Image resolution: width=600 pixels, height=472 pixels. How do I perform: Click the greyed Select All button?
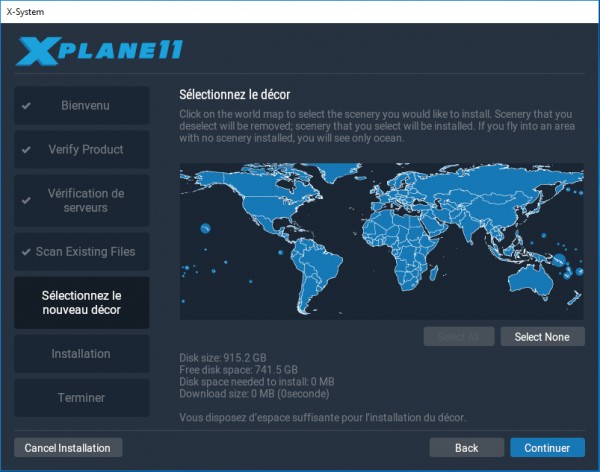(x=459, y=336)
